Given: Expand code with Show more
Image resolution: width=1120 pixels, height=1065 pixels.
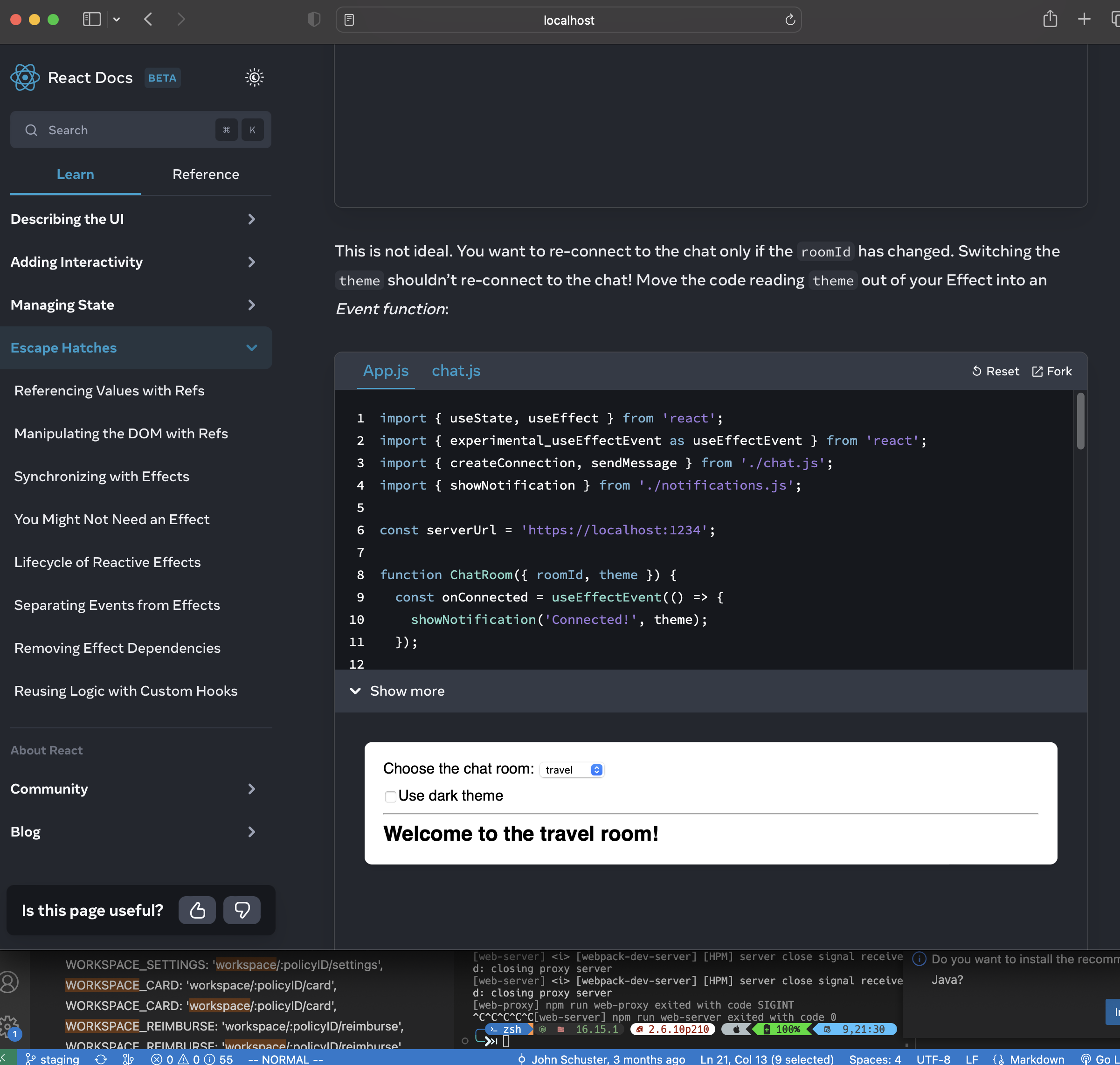Looking at the screenshot, I should [407, 691].
